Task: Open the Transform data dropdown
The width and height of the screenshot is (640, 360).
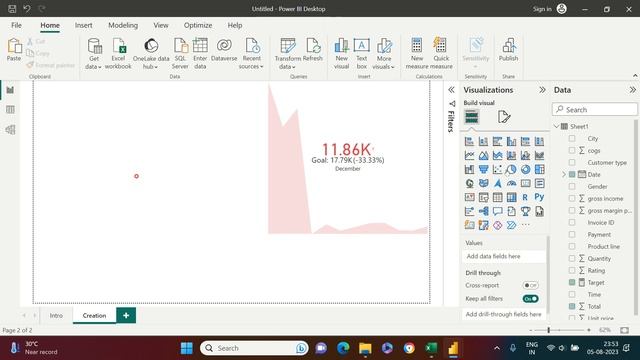Action: [x=287, y=53]
